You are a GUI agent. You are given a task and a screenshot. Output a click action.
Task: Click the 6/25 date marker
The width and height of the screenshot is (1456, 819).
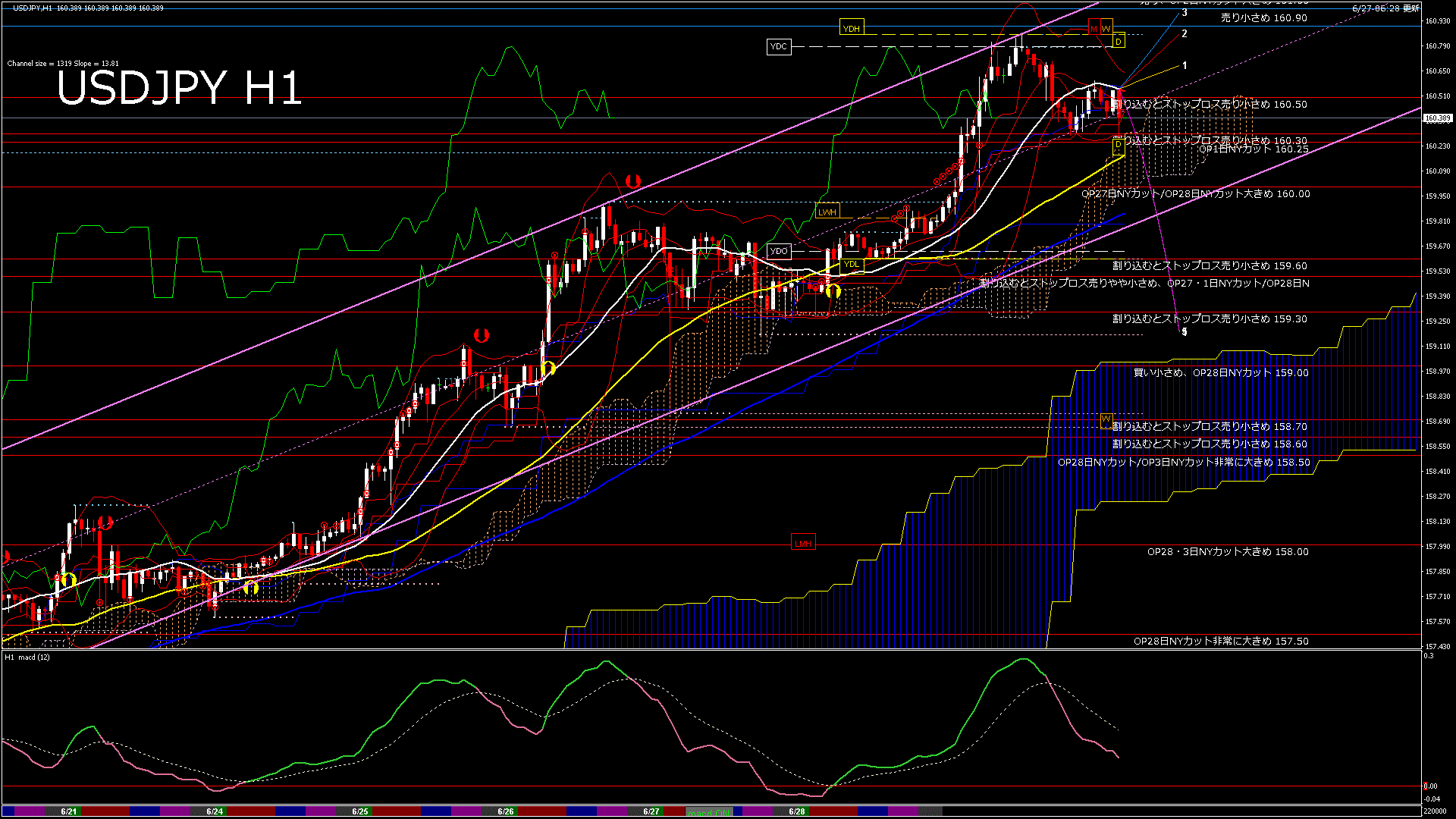(x=360, y=811)
